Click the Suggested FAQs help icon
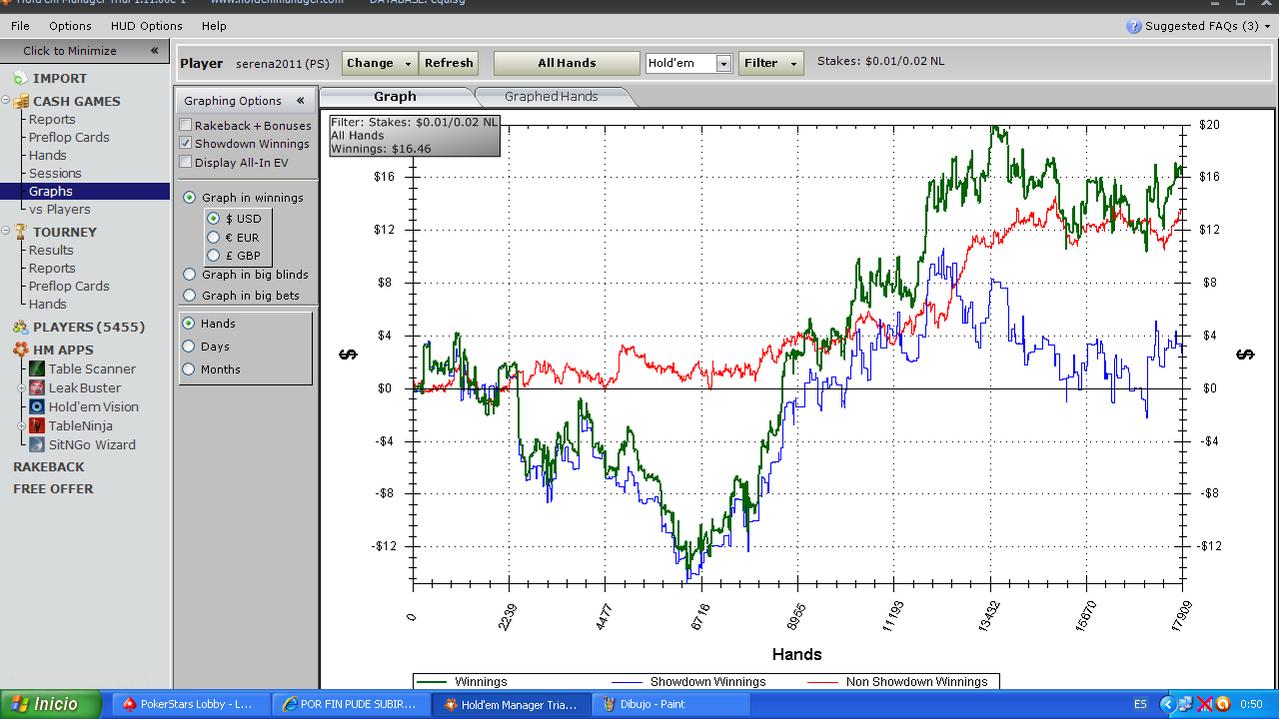 pyautogui.click(x=1134, y=26)
